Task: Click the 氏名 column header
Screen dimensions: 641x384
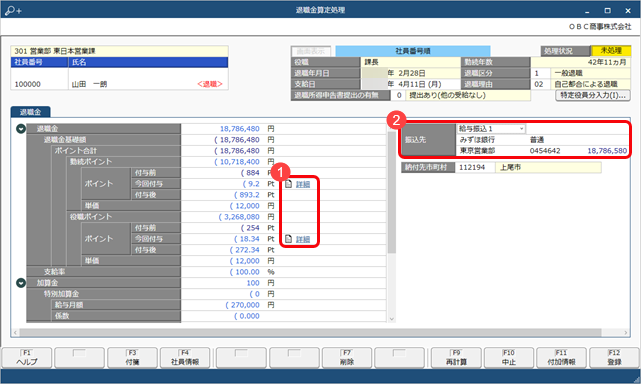Action: [148, 62]
